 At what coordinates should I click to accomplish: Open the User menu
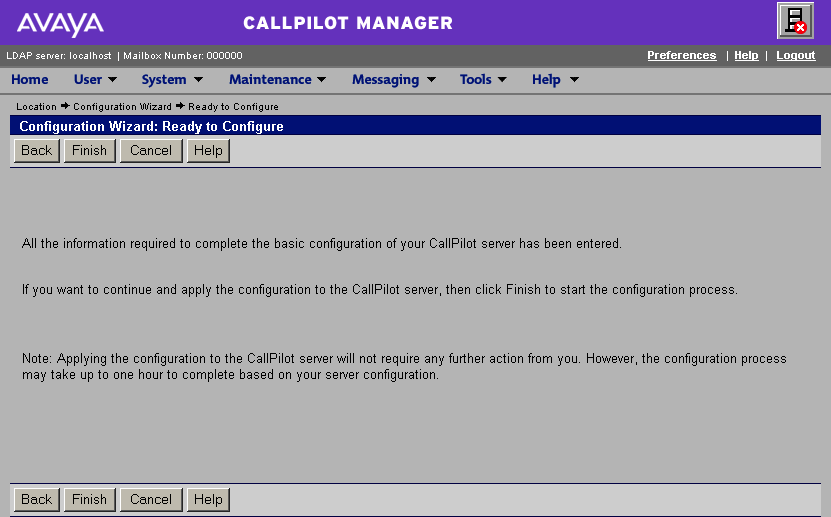click(88, 79)
